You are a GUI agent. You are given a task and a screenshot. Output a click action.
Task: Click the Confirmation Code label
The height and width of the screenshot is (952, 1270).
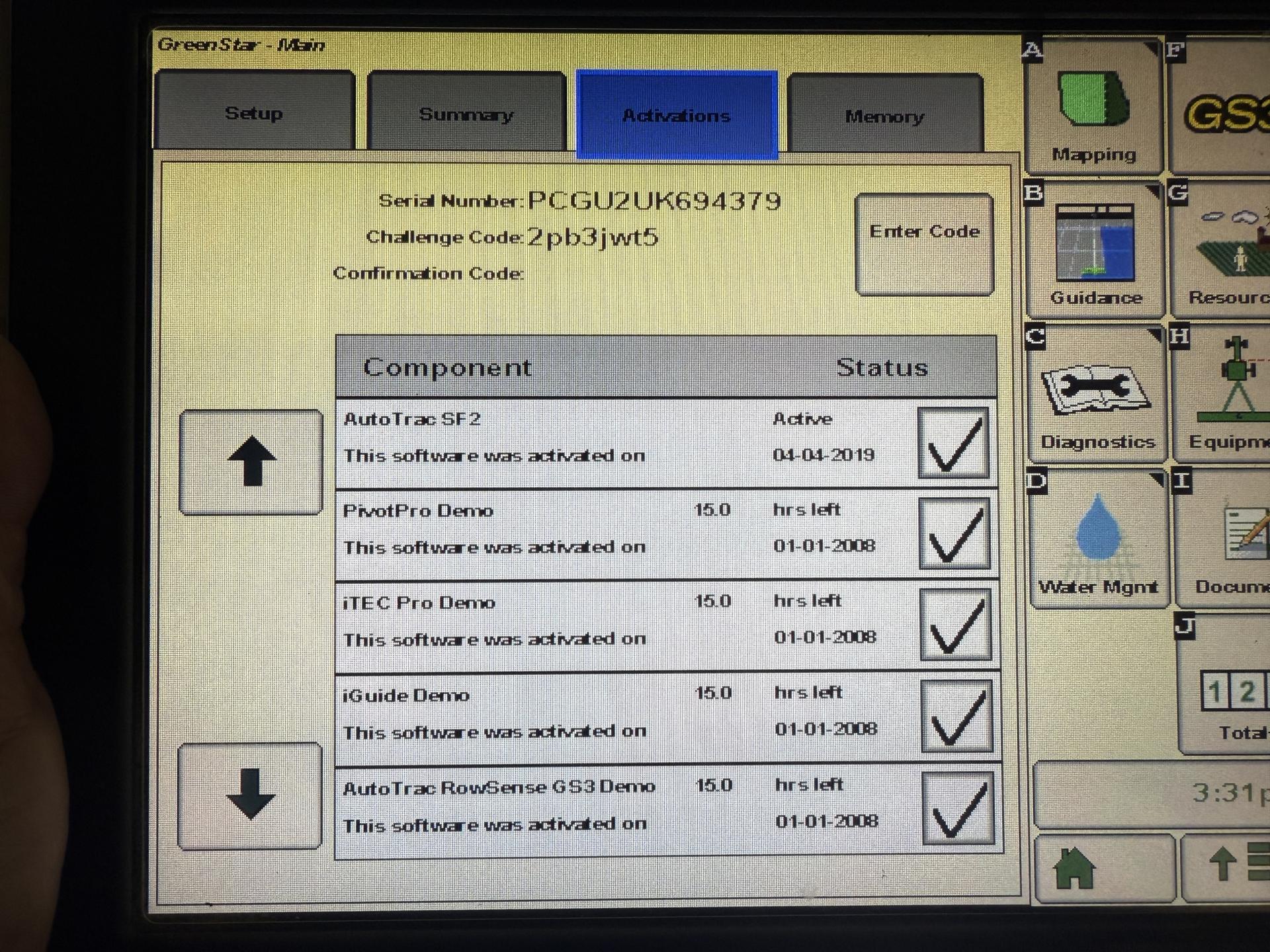coord(428,273)
